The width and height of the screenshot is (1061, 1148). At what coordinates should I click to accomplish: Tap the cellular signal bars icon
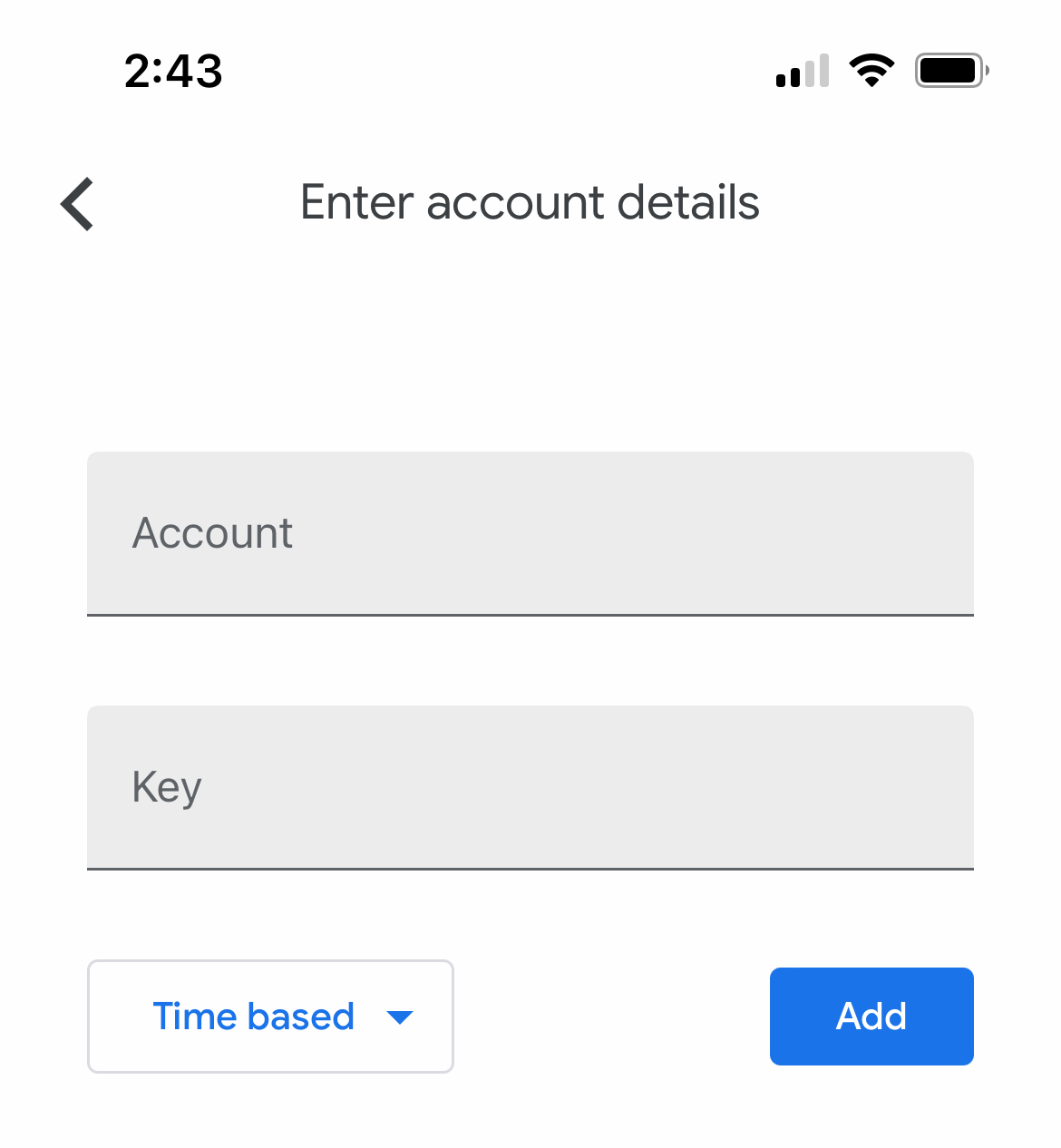click(803, 71)
